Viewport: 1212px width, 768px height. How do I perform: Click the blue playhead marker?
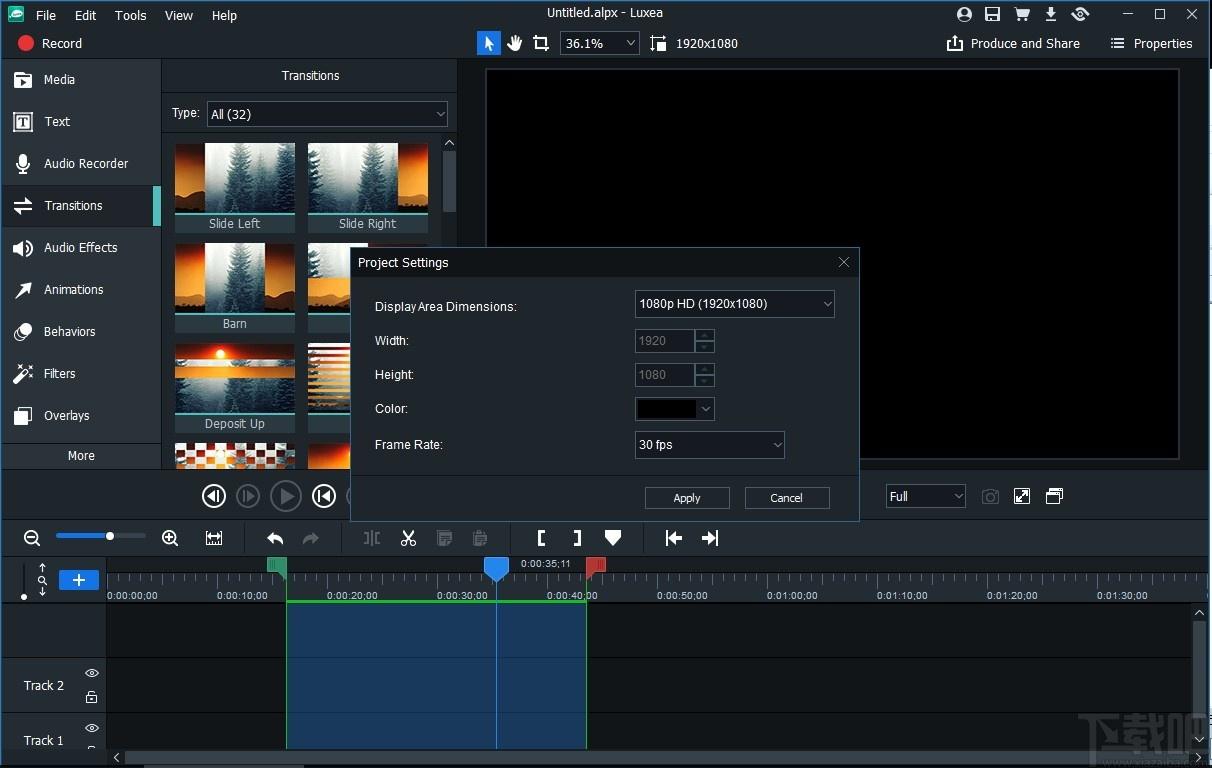click(x=496, y=569)
